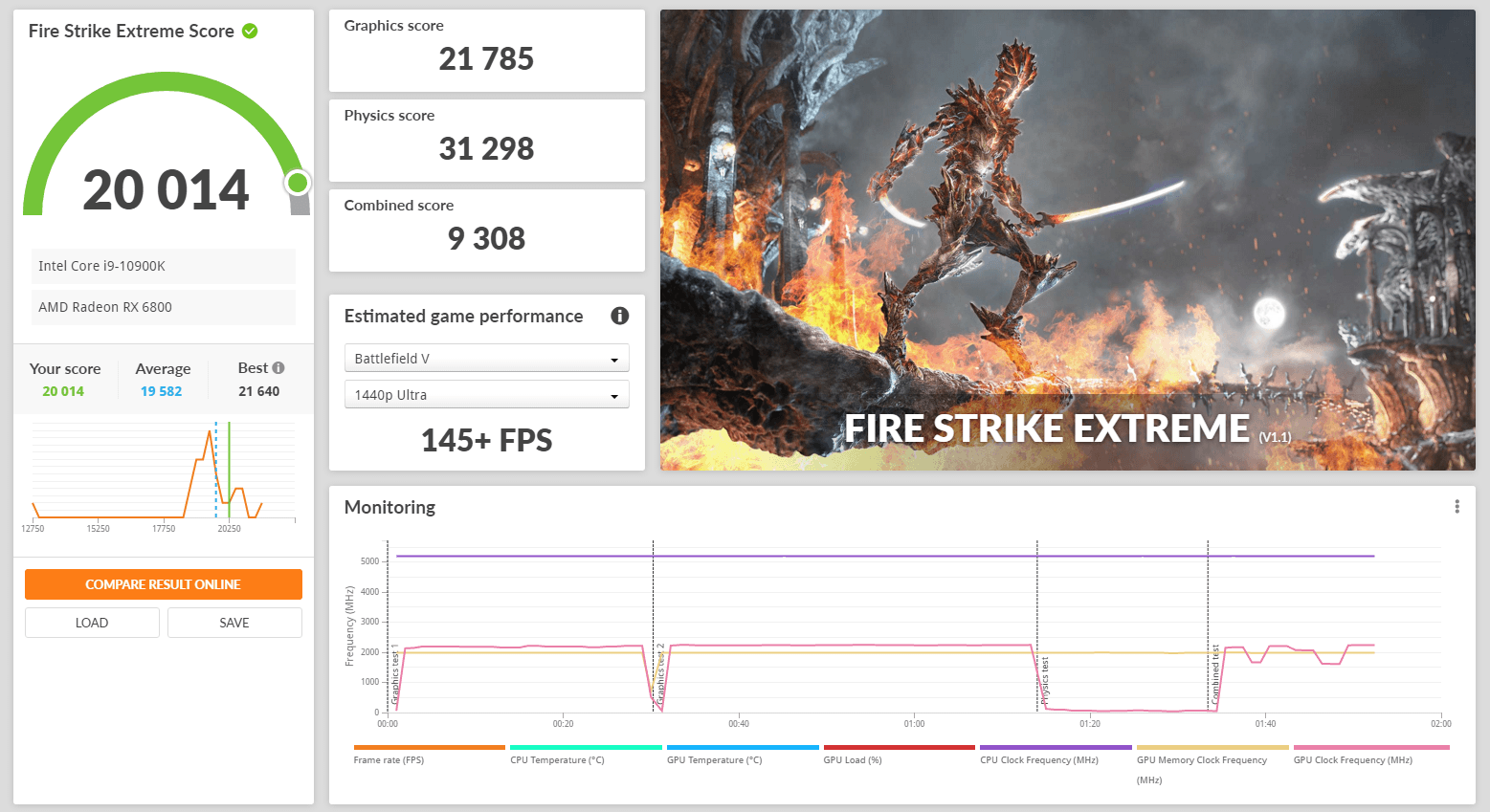Click the Combined score value 9 308
This screenshot has width=1490, height=812.
pos(486,239)
